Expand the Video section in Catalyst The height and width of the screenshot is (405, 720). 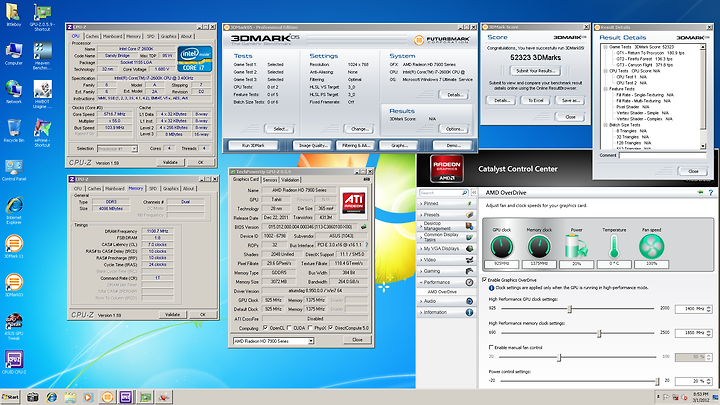[x=447, y=260]
